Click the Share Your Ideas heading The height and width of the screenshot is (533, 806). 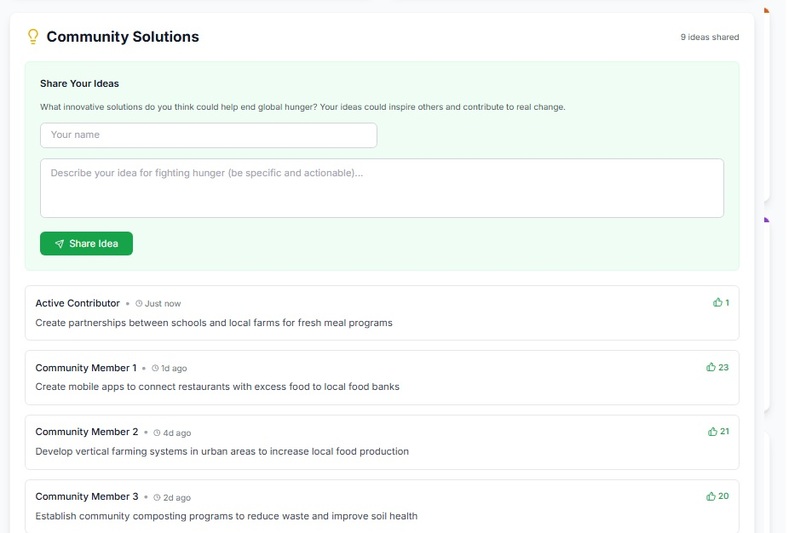[x=80, y=84]
